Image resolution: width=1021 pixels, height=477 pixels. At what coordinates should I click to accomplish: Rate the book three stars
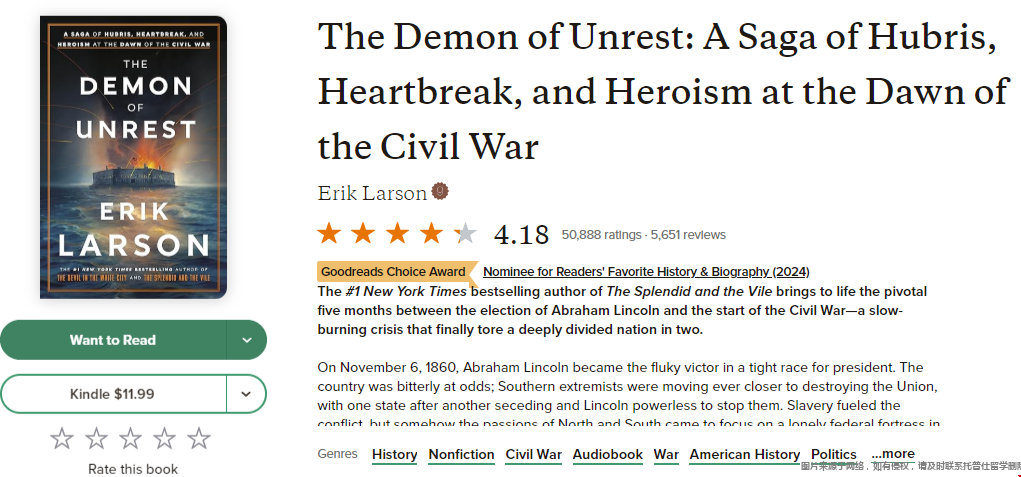(131, 438)
